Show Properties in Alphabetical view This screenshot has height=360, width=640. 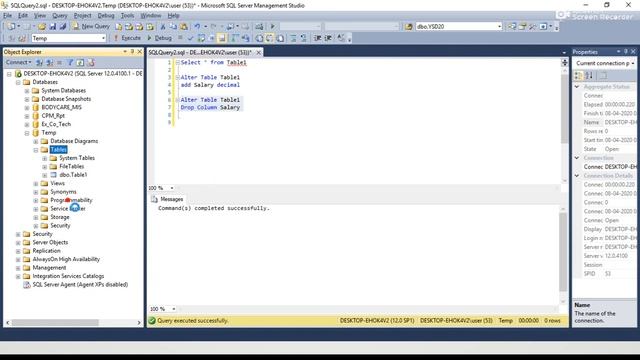pos(589,76)
